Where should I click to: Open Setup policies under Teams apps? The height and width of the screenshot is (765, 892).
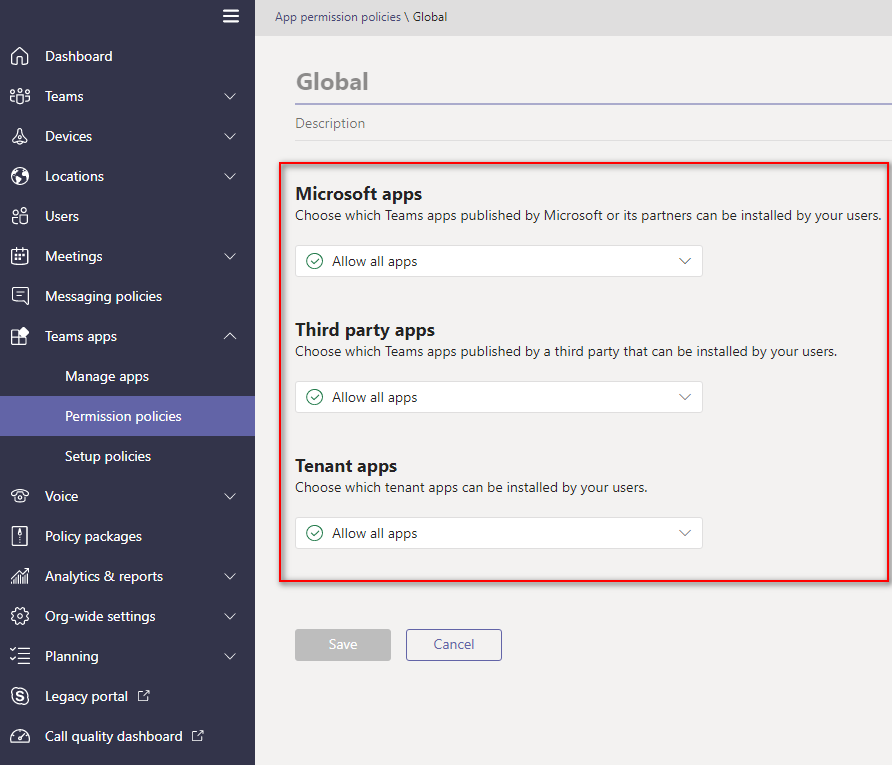coord(108,456)
